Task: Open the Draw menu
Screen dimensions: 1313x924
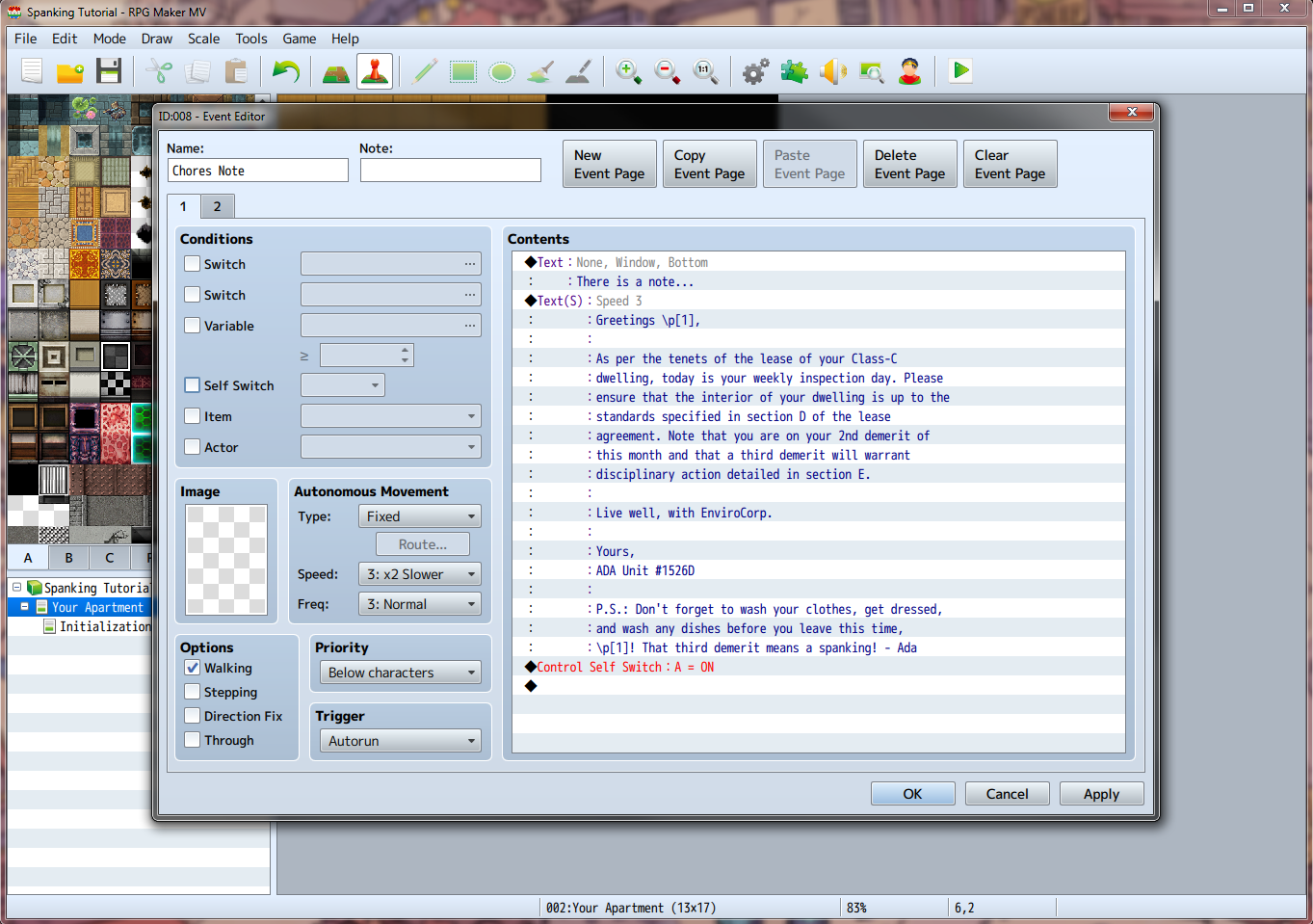Action: coord(156,39)
